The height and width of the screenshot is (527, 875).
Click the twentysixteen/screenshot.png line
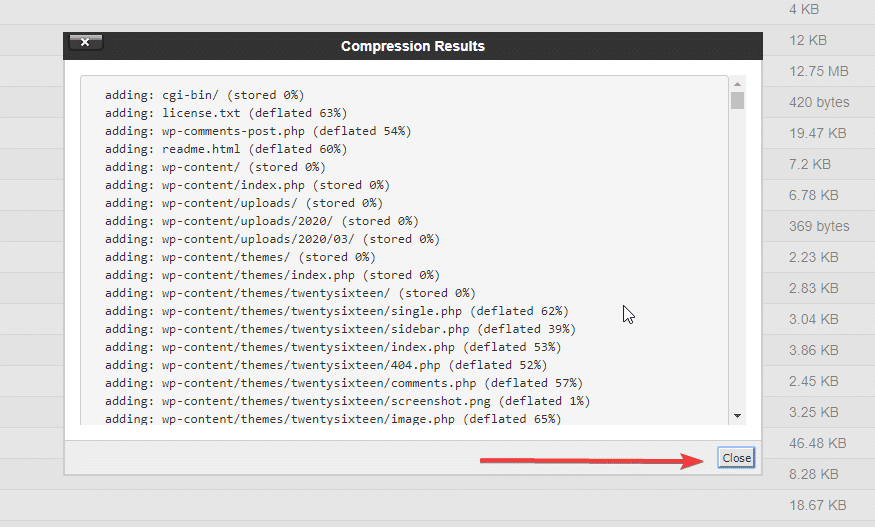(347, 401)
